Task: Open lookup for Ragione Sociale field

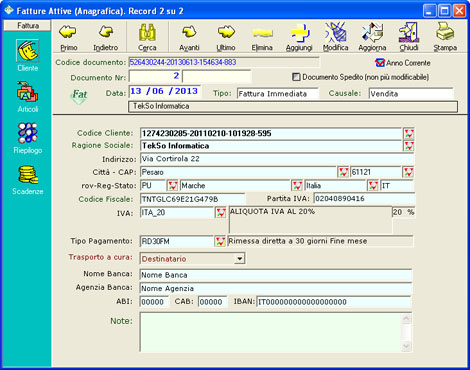Action: [x=409, y=146]
